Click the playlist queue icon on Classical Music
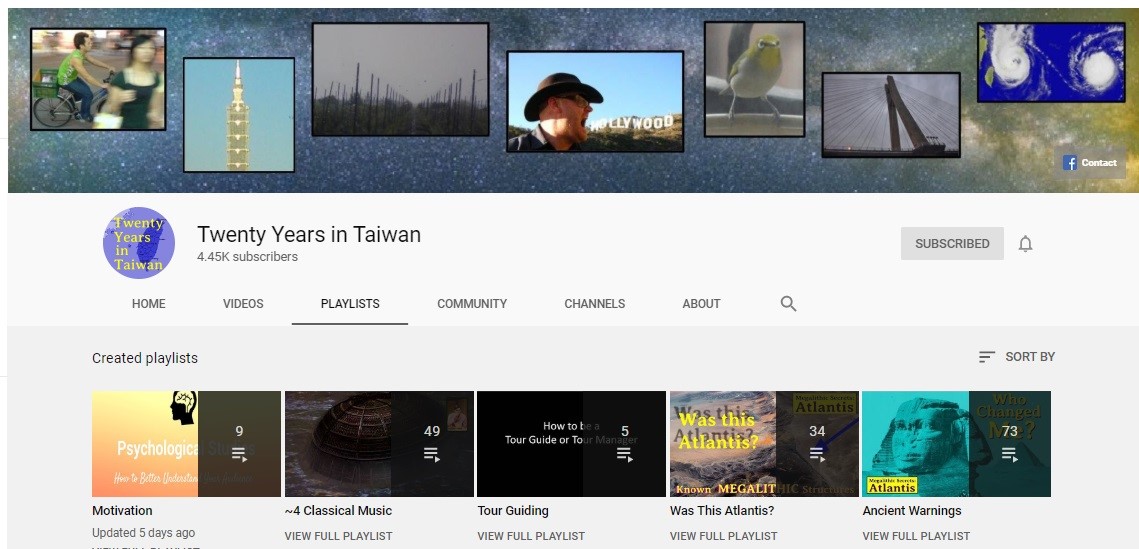The width and height of the screenshot is (1139, 549). coord(431,455)
